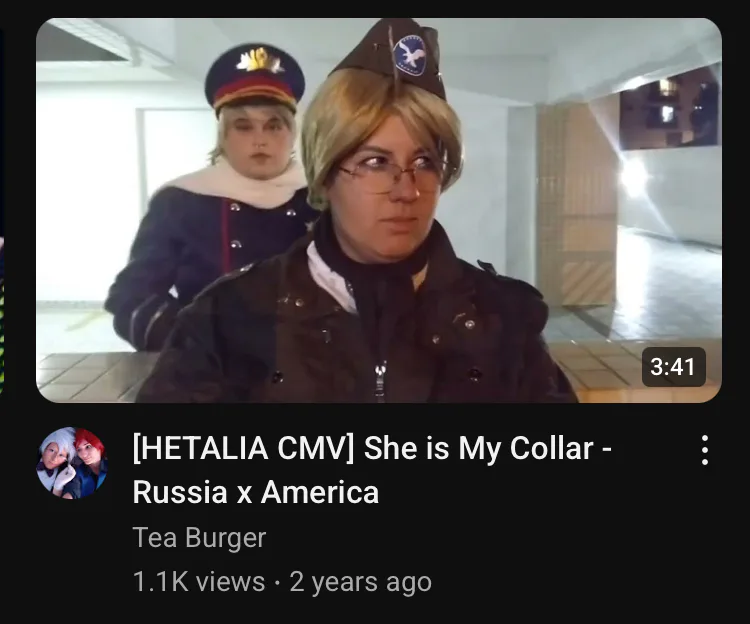Click the dark window in the thumbnail

tap(668, 110)
